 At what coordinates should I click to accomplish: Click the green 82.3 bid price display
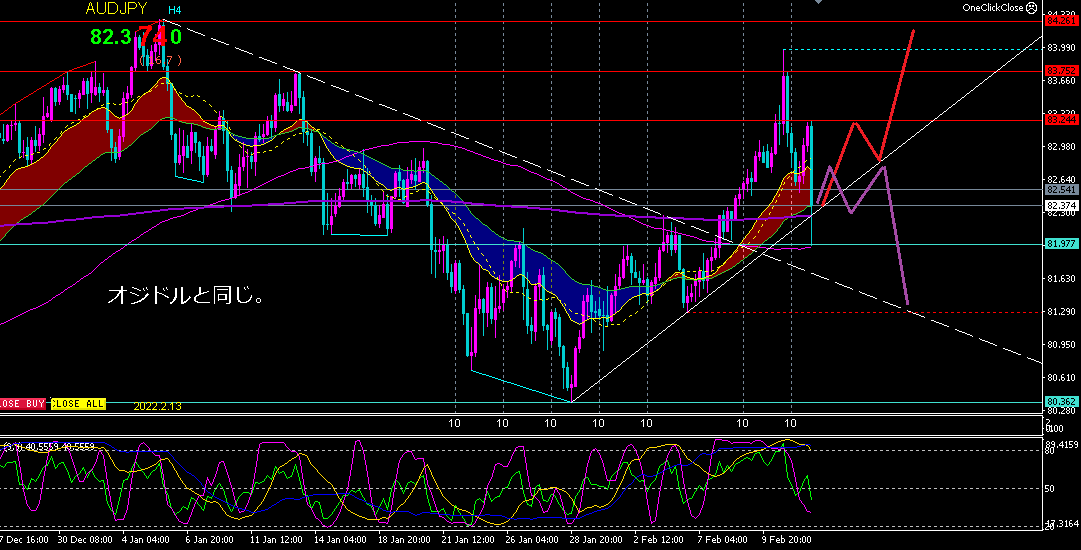(x=110, y=37)
